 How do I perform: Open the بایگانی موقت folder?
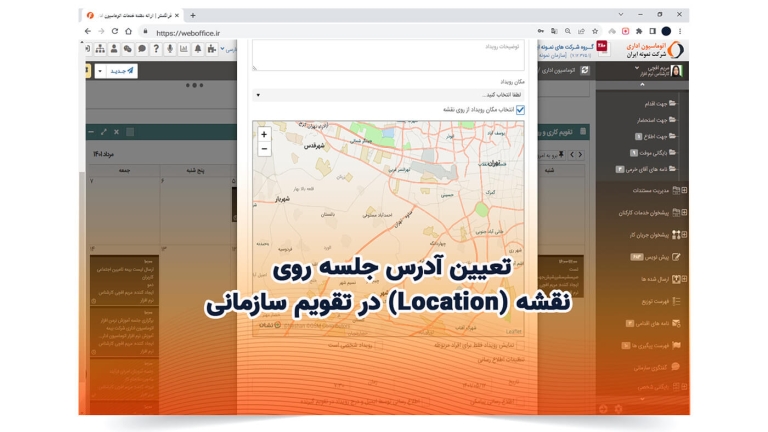(653, 153)
